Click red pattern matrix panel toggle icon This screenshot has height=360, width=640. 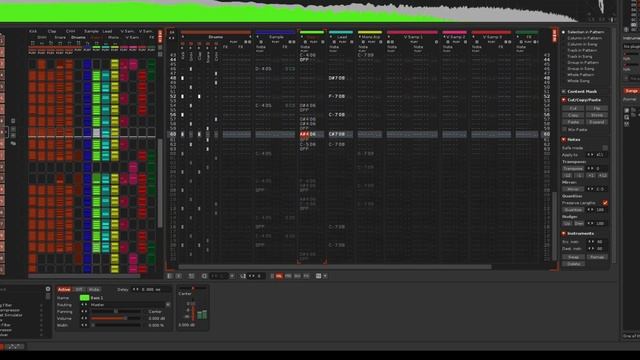click(160, 36)
